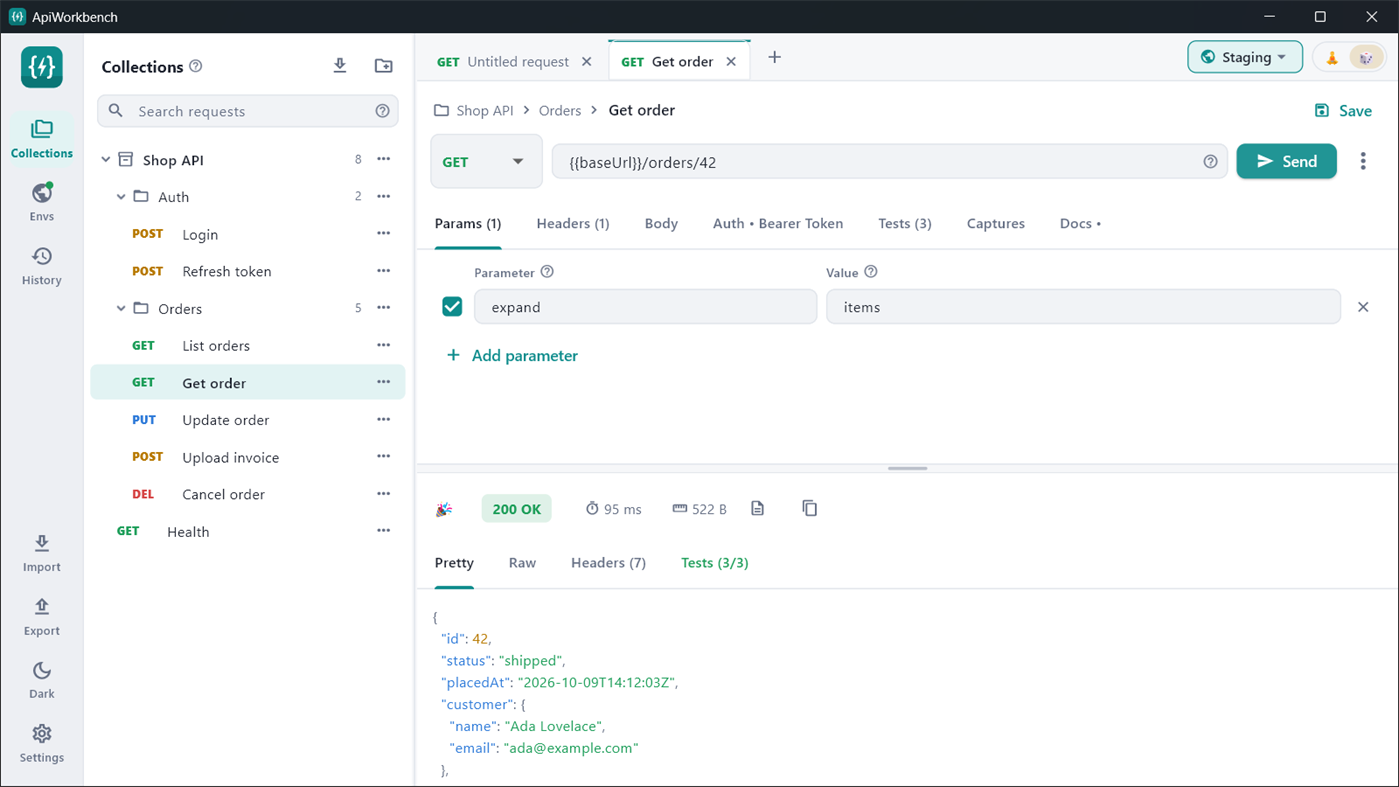Collapse the Shop API collection

106,160
